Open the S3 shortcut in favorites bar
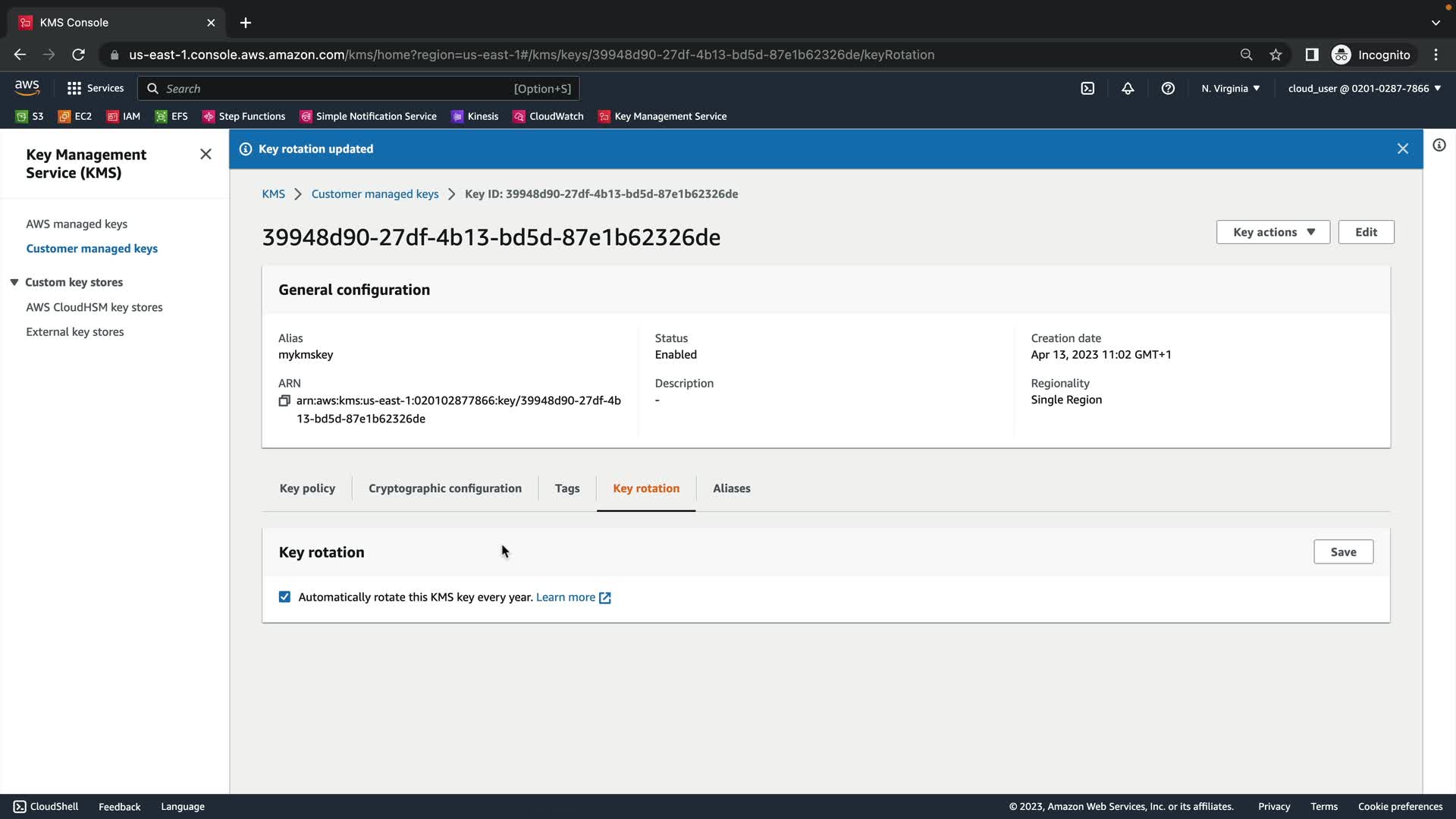 (30, 116)
